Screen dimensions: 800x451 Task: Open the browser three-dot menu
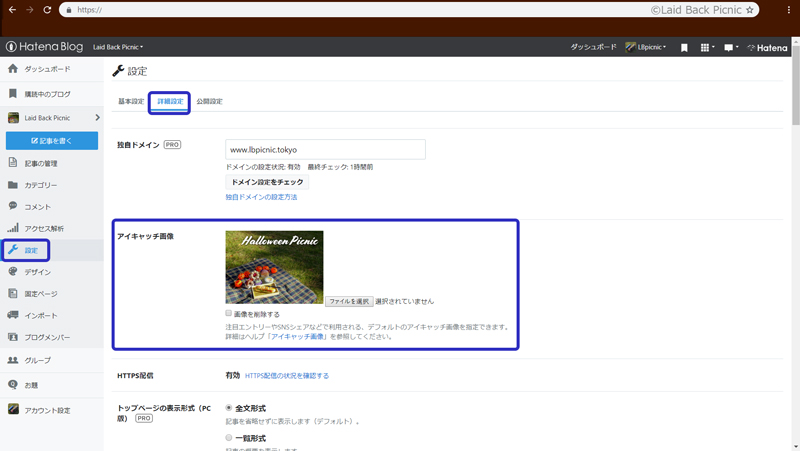click(x=789, y=10)
